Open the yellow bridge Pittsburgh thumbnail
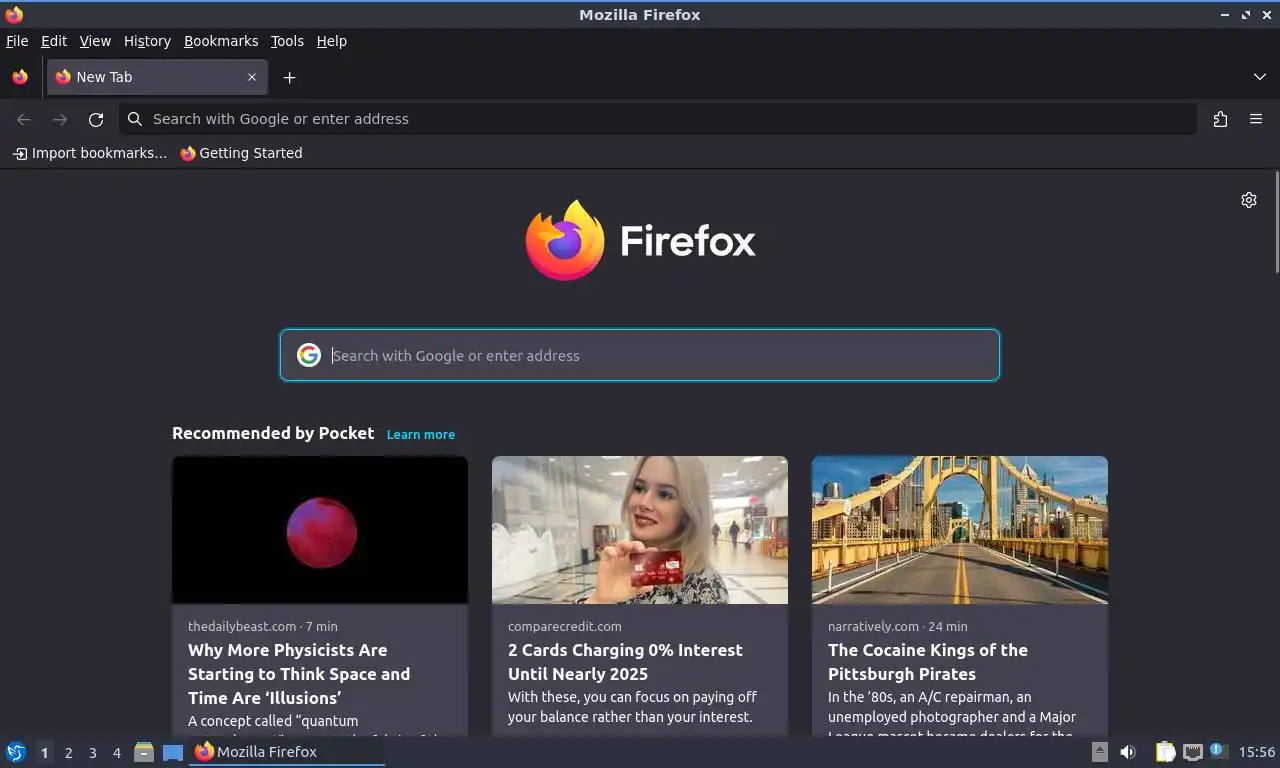Viewport: 1280px width, 768px height. coord(960,530)
